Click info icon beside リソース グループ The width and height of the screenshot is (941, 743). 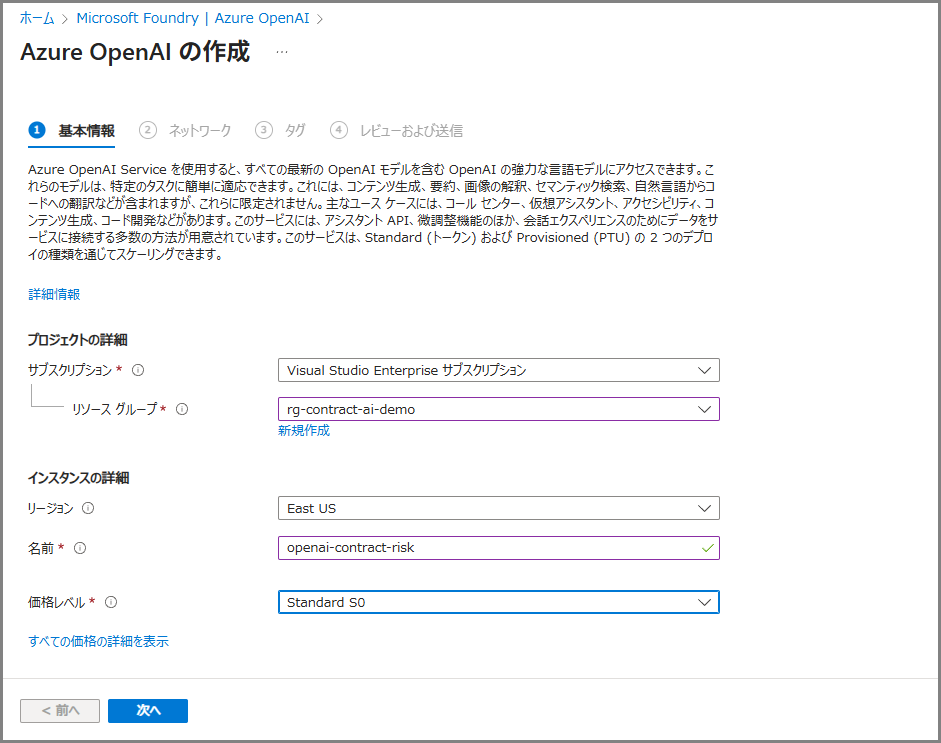click(182, 409)
